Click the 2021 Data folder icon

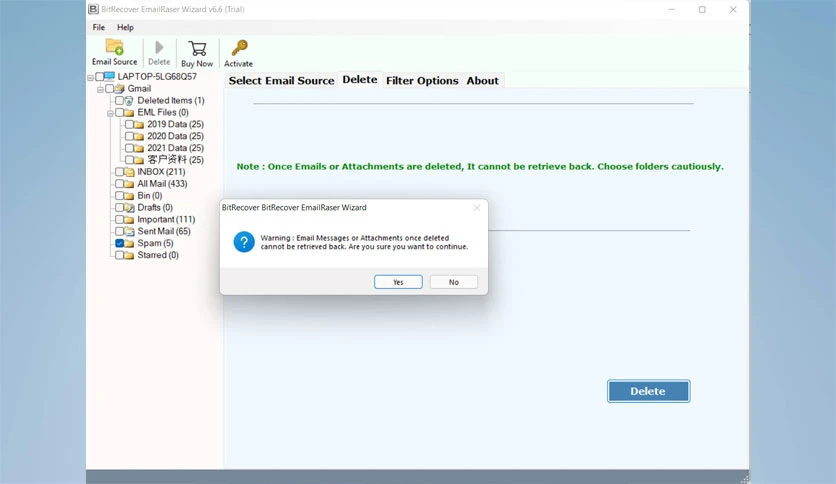139,148
